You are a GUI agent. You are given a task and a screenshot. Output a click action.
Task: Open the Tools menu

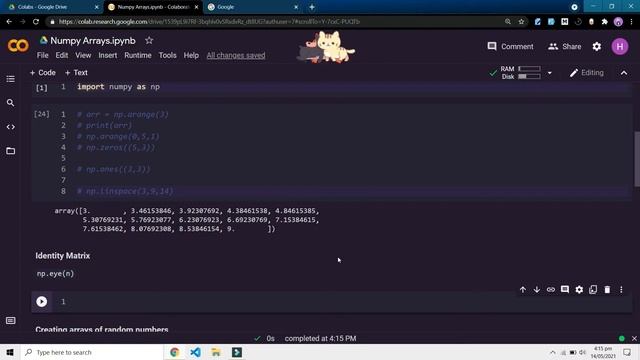pyautogui.click(x=167, y=56)
